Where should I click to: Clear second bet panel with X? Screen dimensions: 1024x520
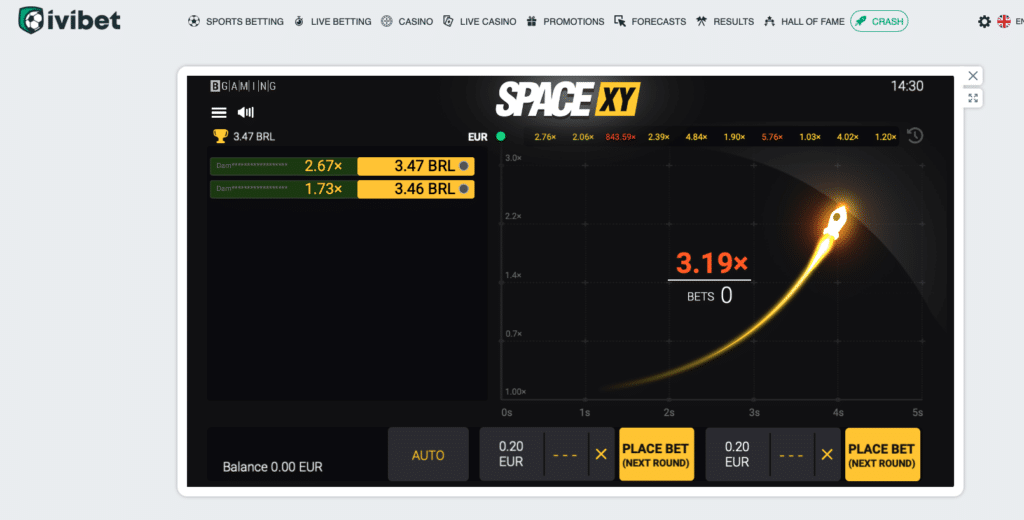coord(827,454)
